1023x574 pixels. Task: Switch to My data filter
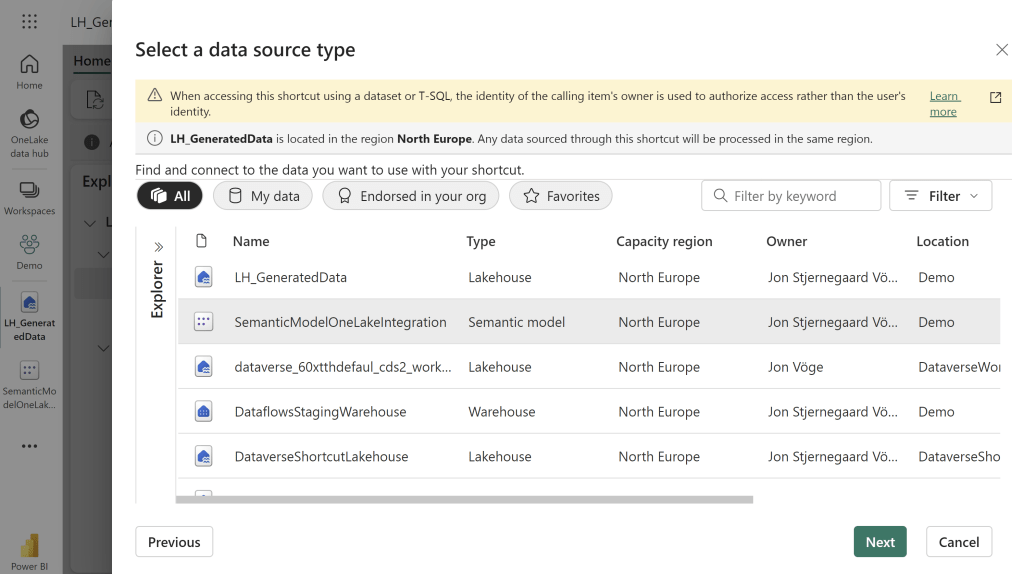point(263,196)
